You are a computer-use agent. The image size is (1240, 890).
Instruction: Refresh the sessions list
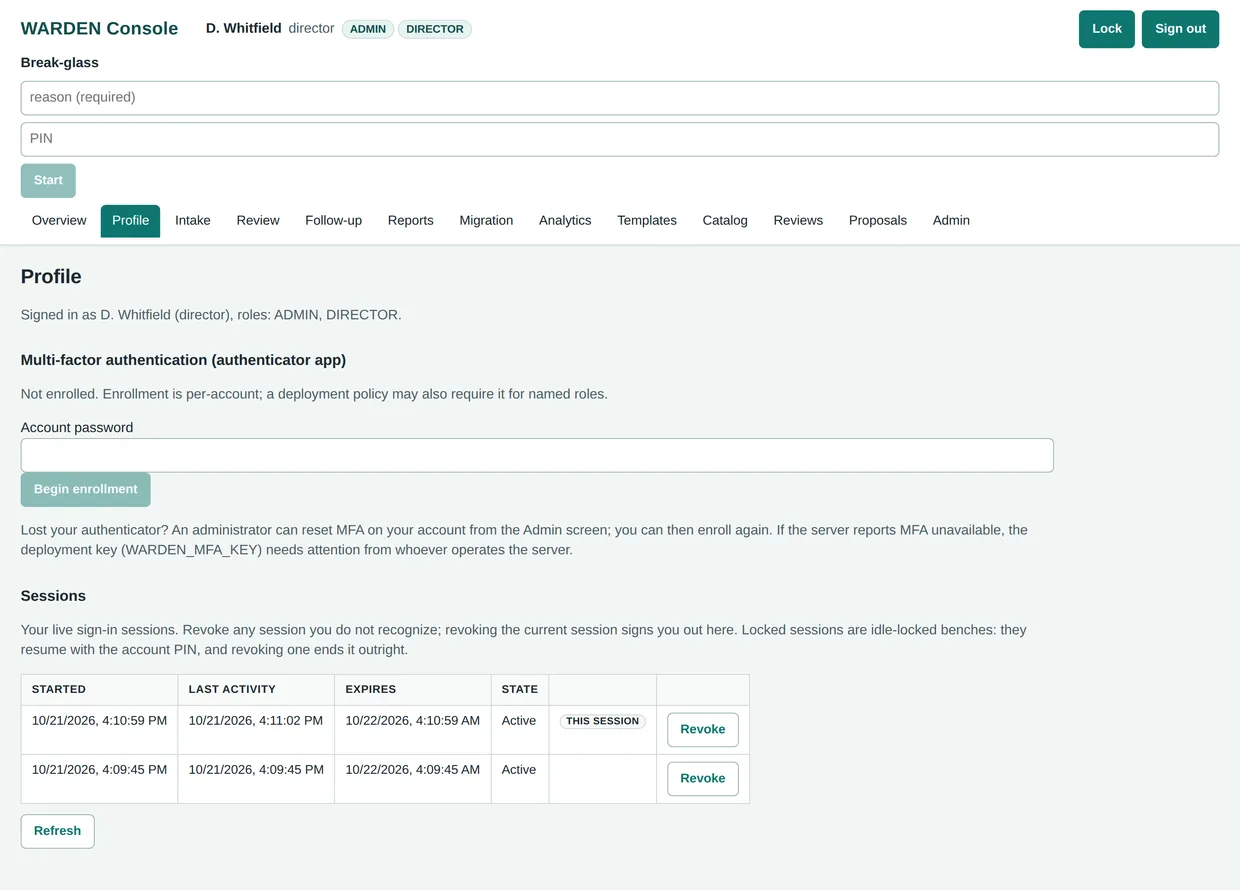coord(57,831)
